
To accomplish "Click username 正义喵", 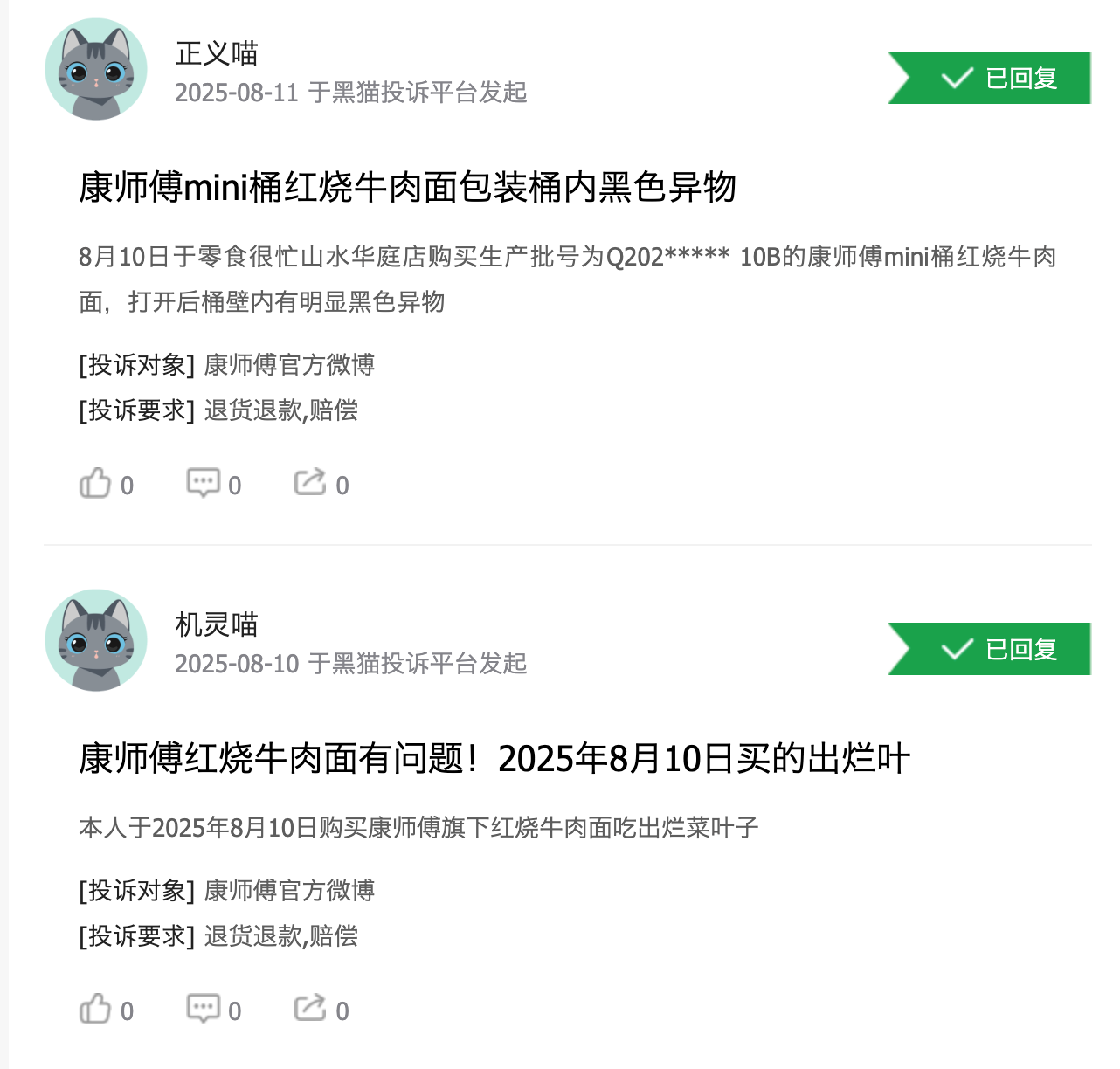I will [x=217, y=53].
